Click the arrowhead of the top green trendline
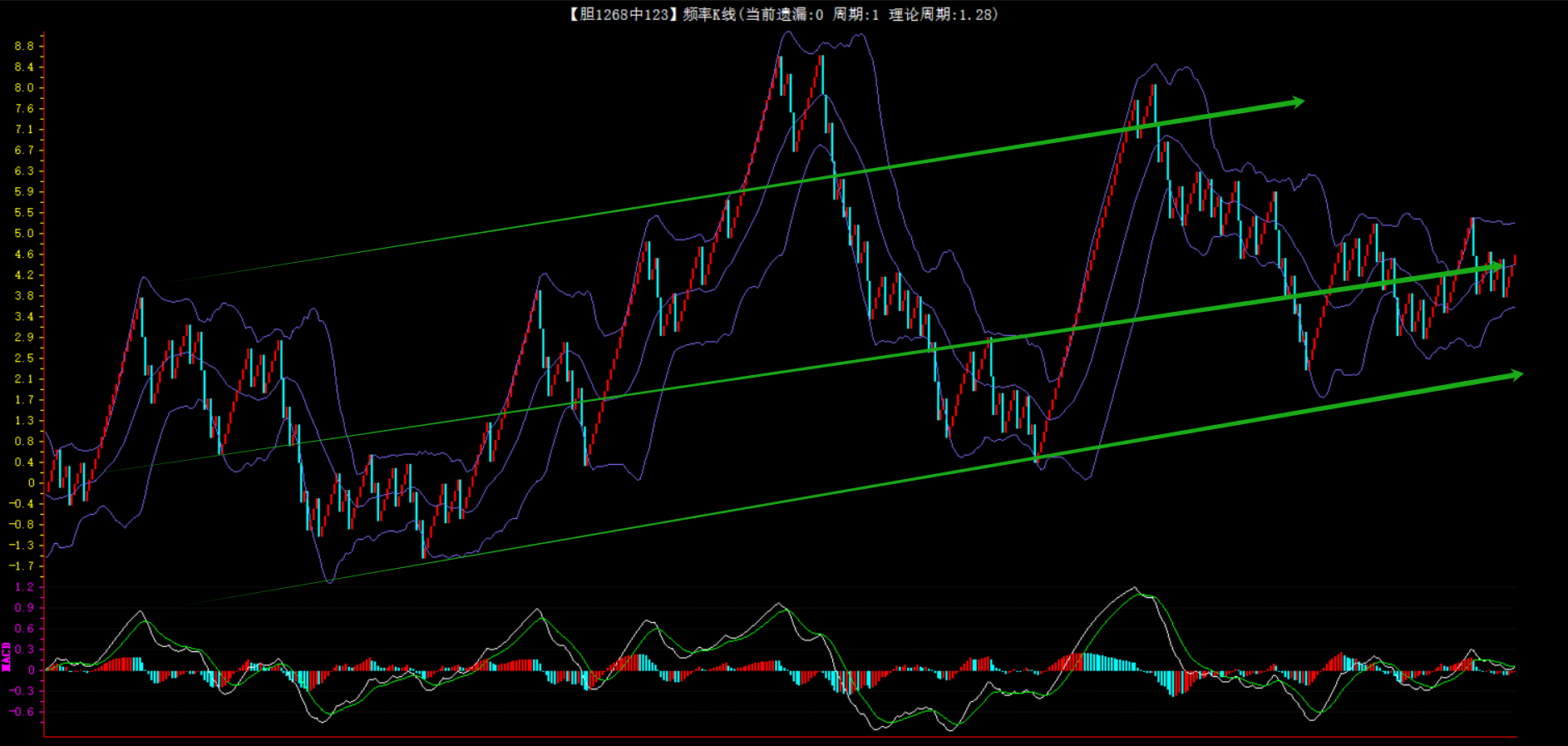 [x=1297, y=102]
